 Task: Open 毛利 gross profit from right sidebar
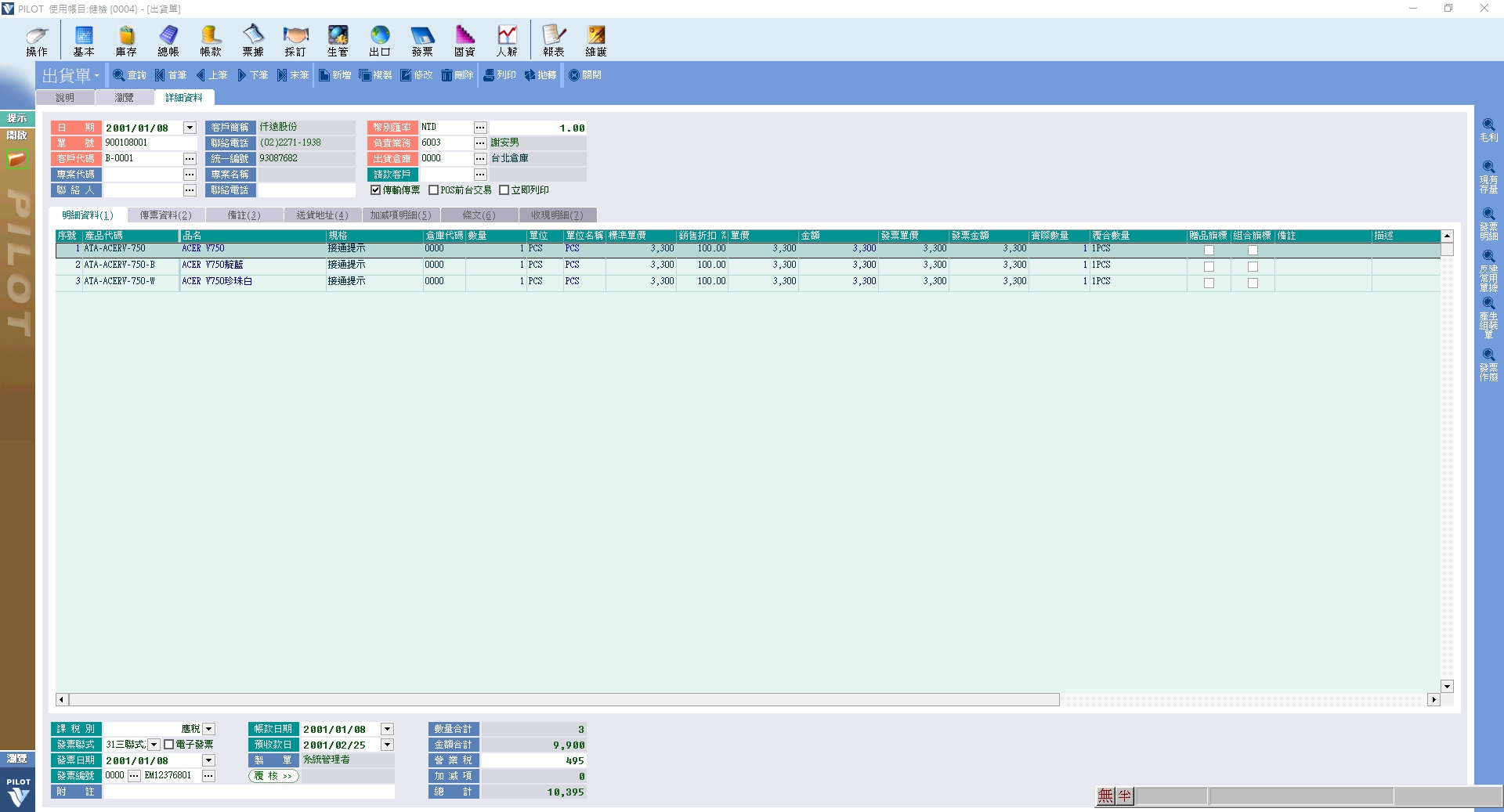(x=1488, y=129)
